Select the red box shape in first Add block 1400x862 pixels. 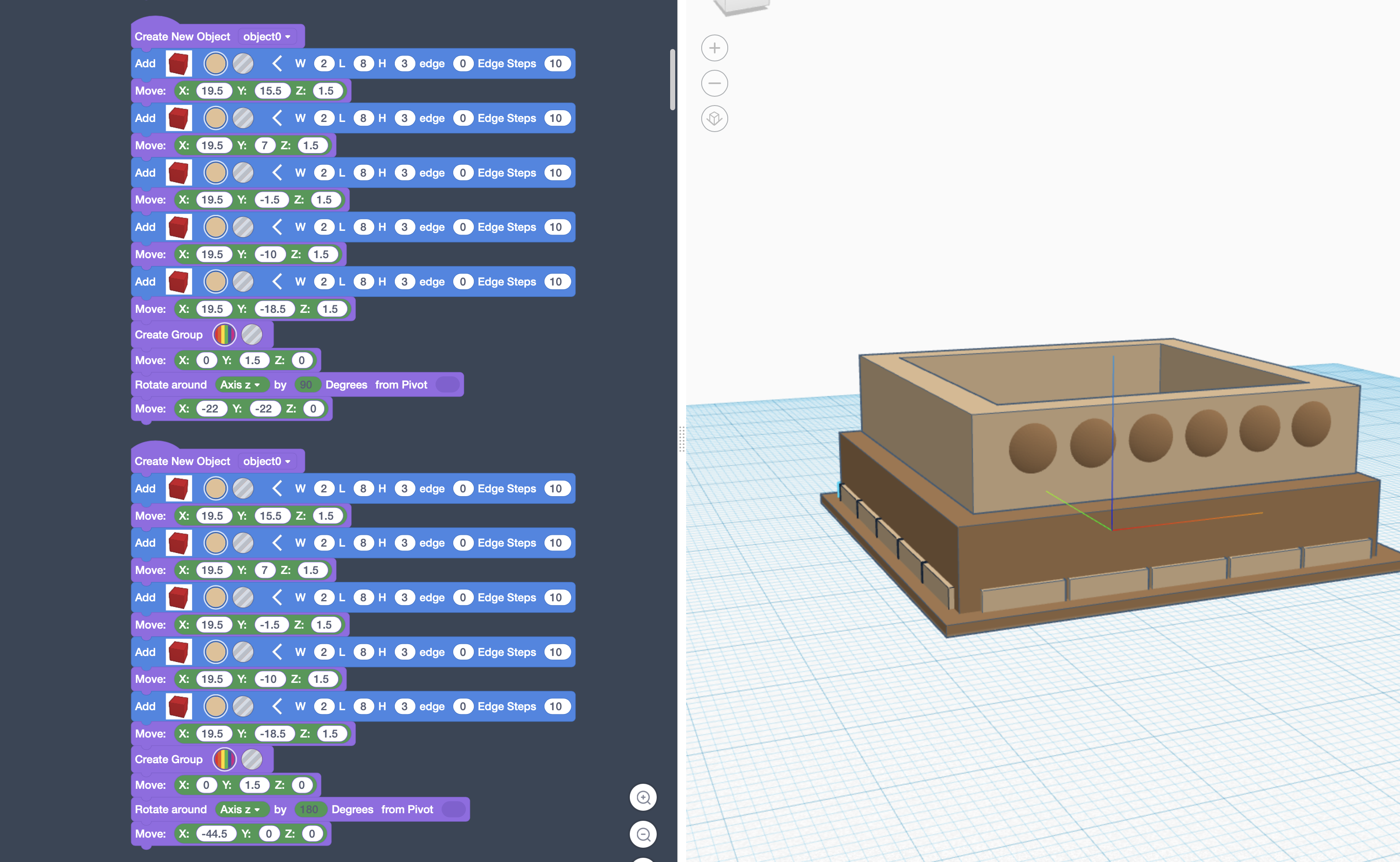click(x=178, y=63)
